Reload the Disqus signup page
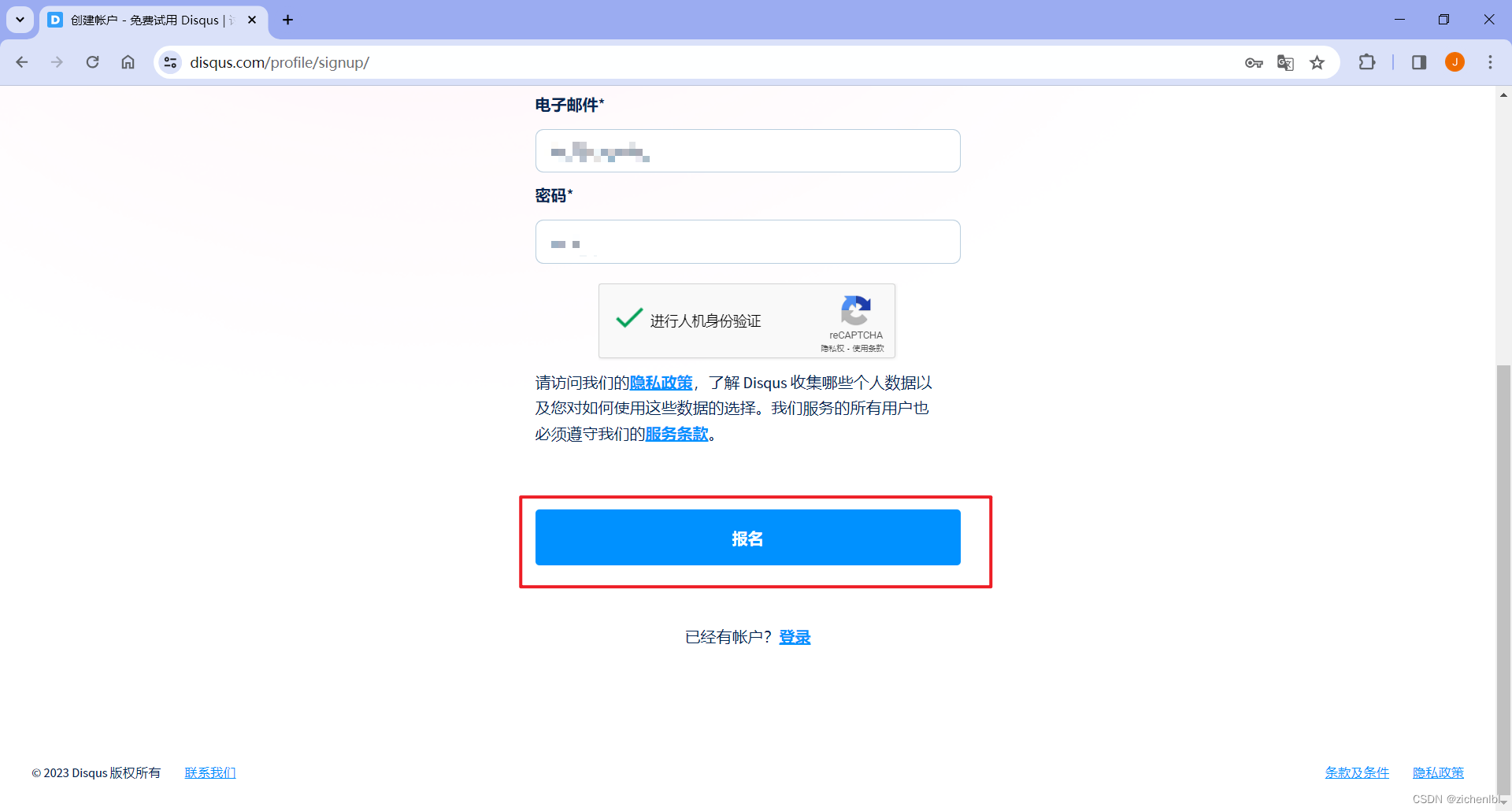Image resolution: width=1512 pixels, height=811 pixels. point(92,62)
